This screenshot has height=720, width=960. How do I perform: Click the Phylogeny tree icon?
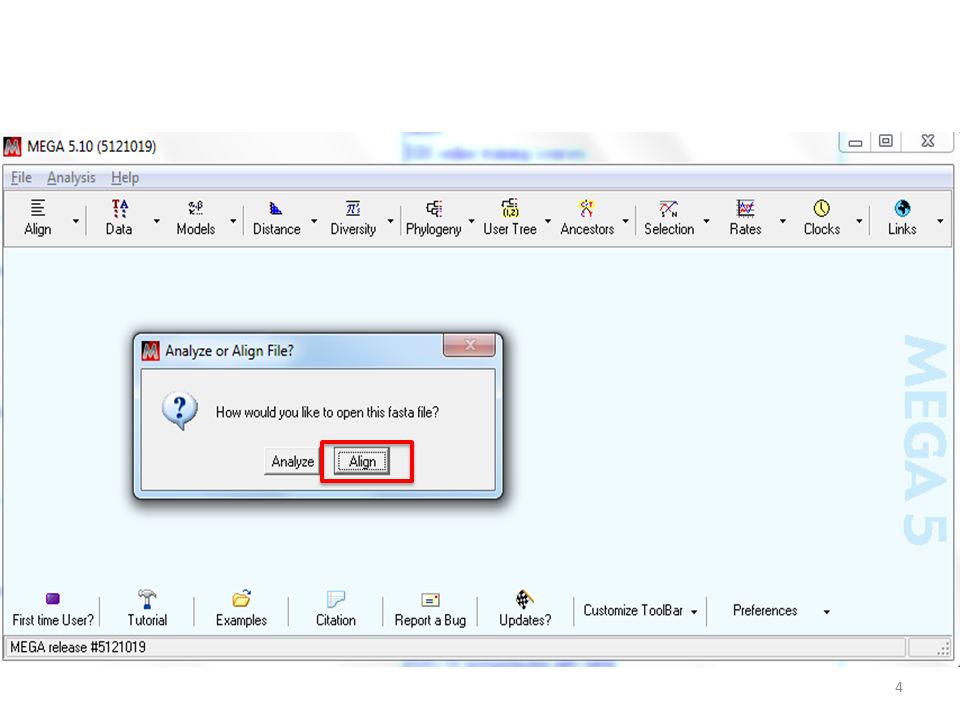[x=433, y=208]
